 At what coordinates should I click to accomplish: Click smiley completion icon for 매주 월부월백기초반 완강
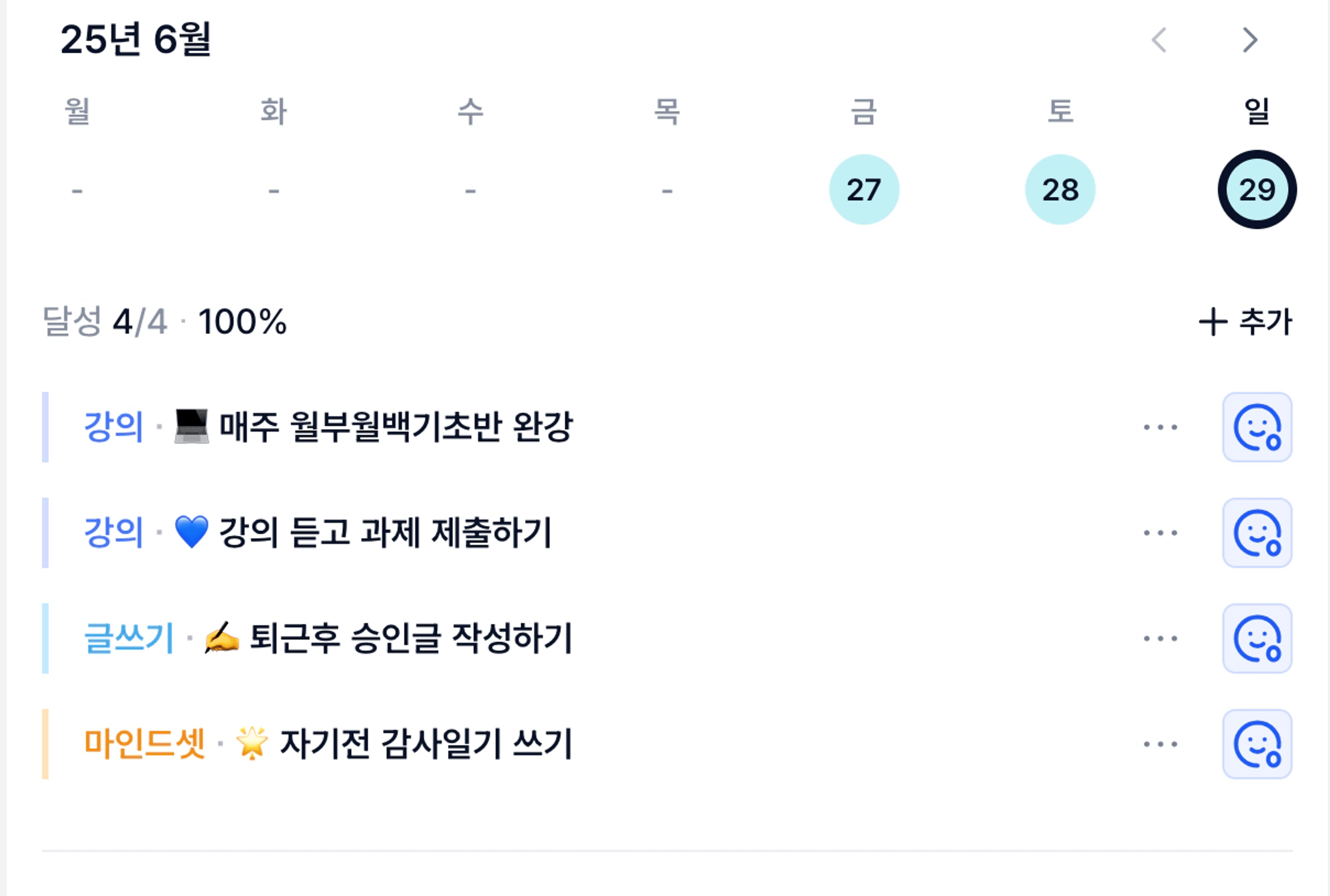[x=1257, y=427]
